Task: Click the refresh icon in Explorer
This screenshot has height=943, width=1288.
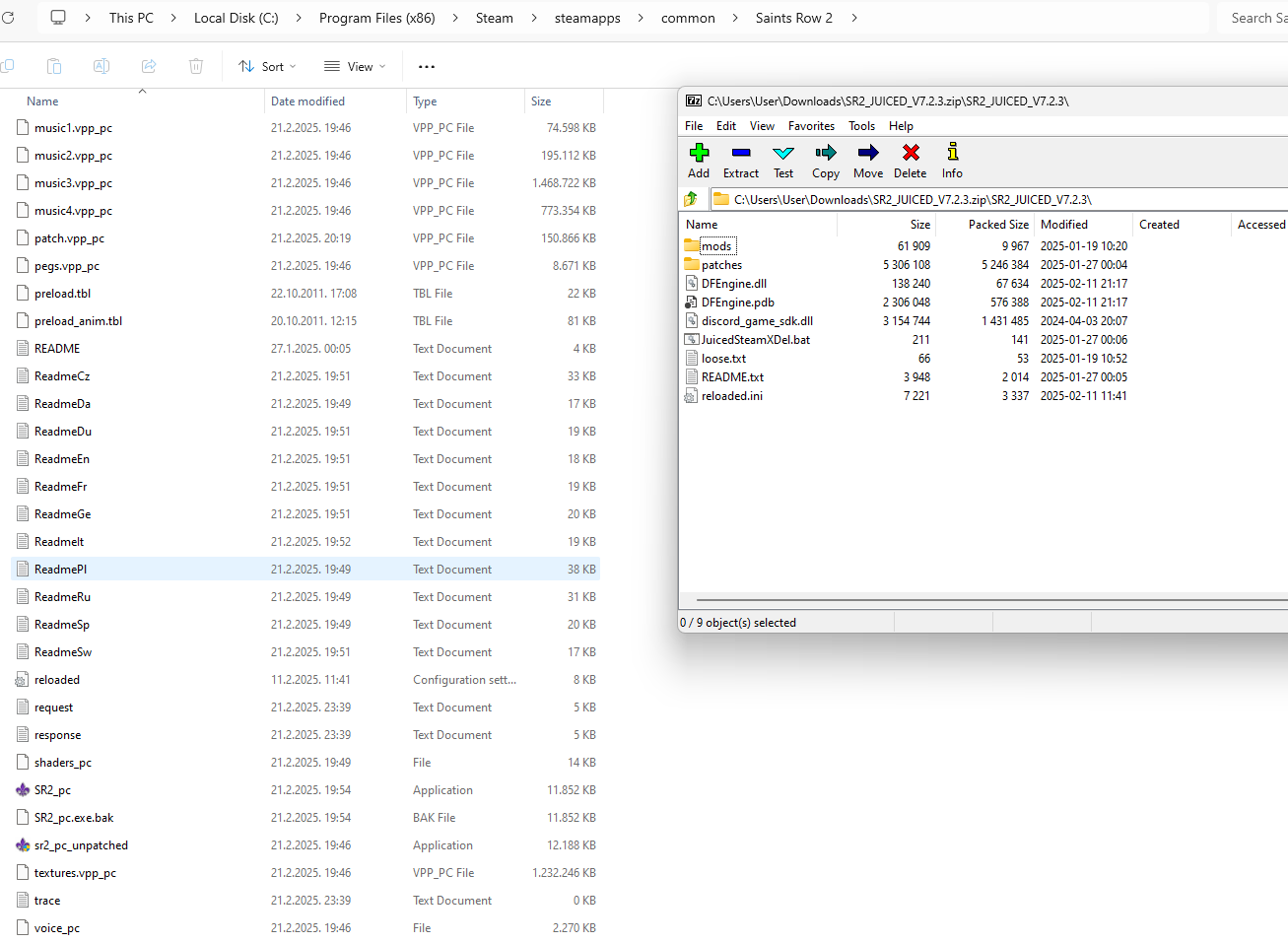Action: 8,18
